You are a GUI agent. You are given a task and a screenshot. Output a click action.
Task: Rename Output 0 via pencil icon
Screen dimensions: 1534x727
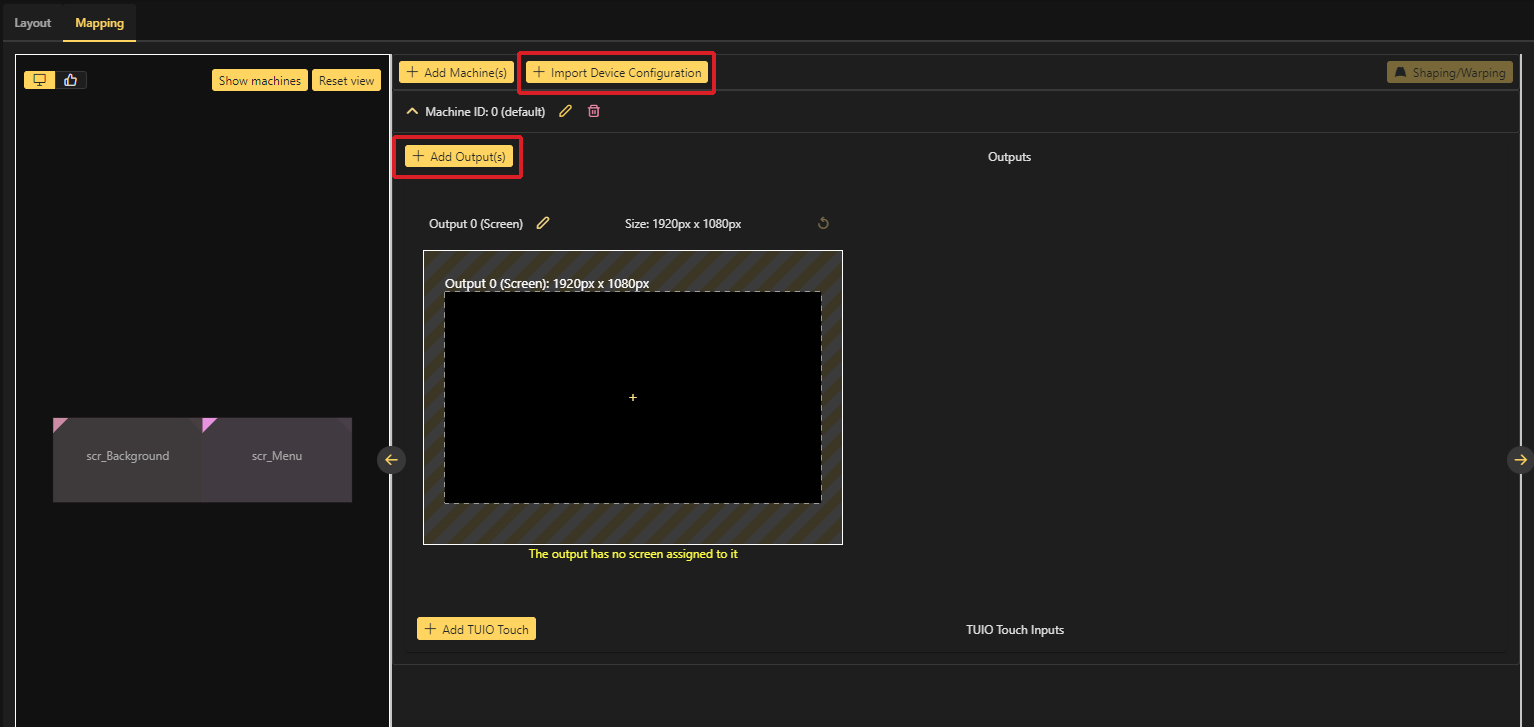coord(543,224)
